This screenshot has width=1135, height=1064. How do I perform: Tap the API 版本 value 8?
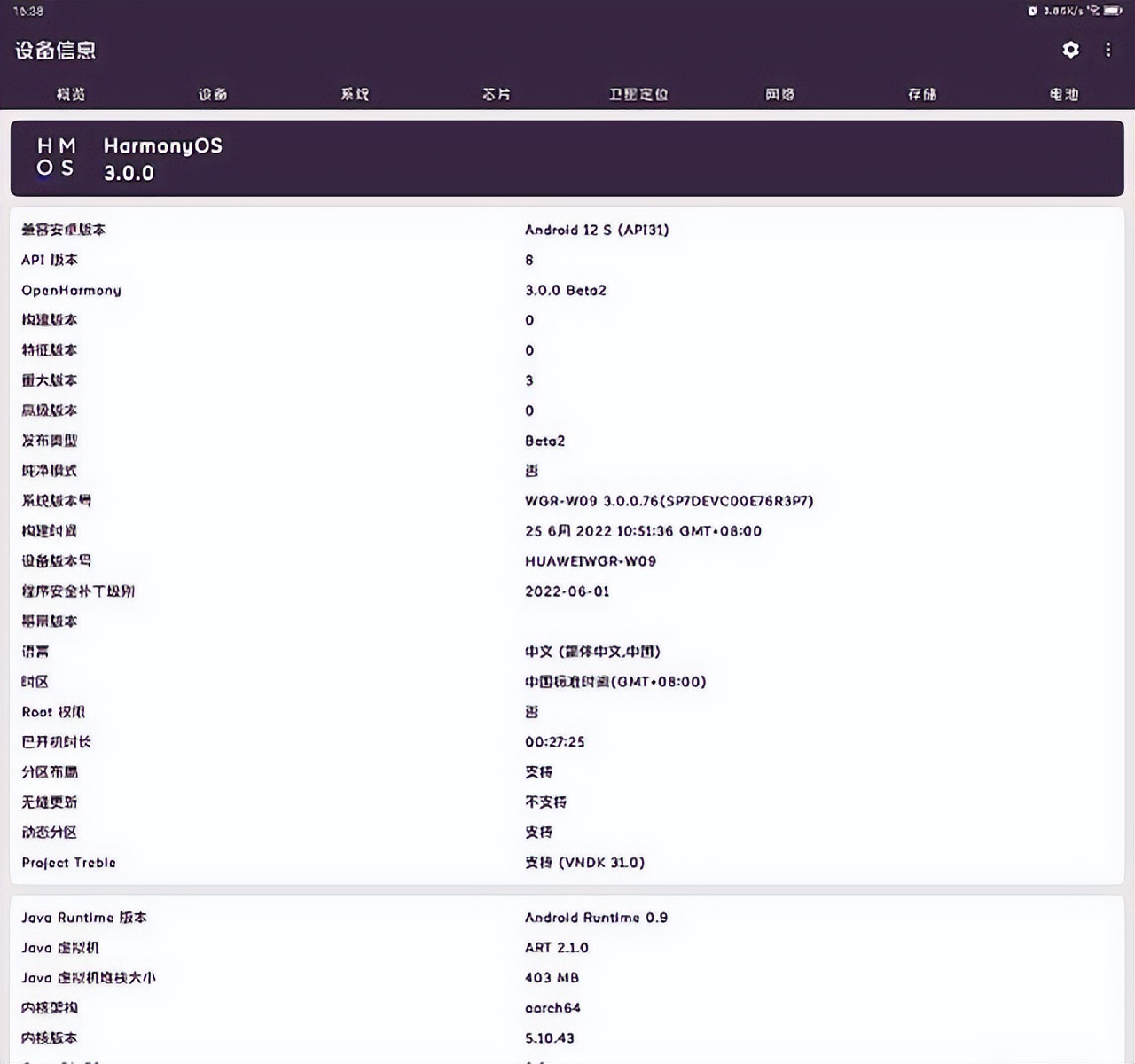(529, 260)
